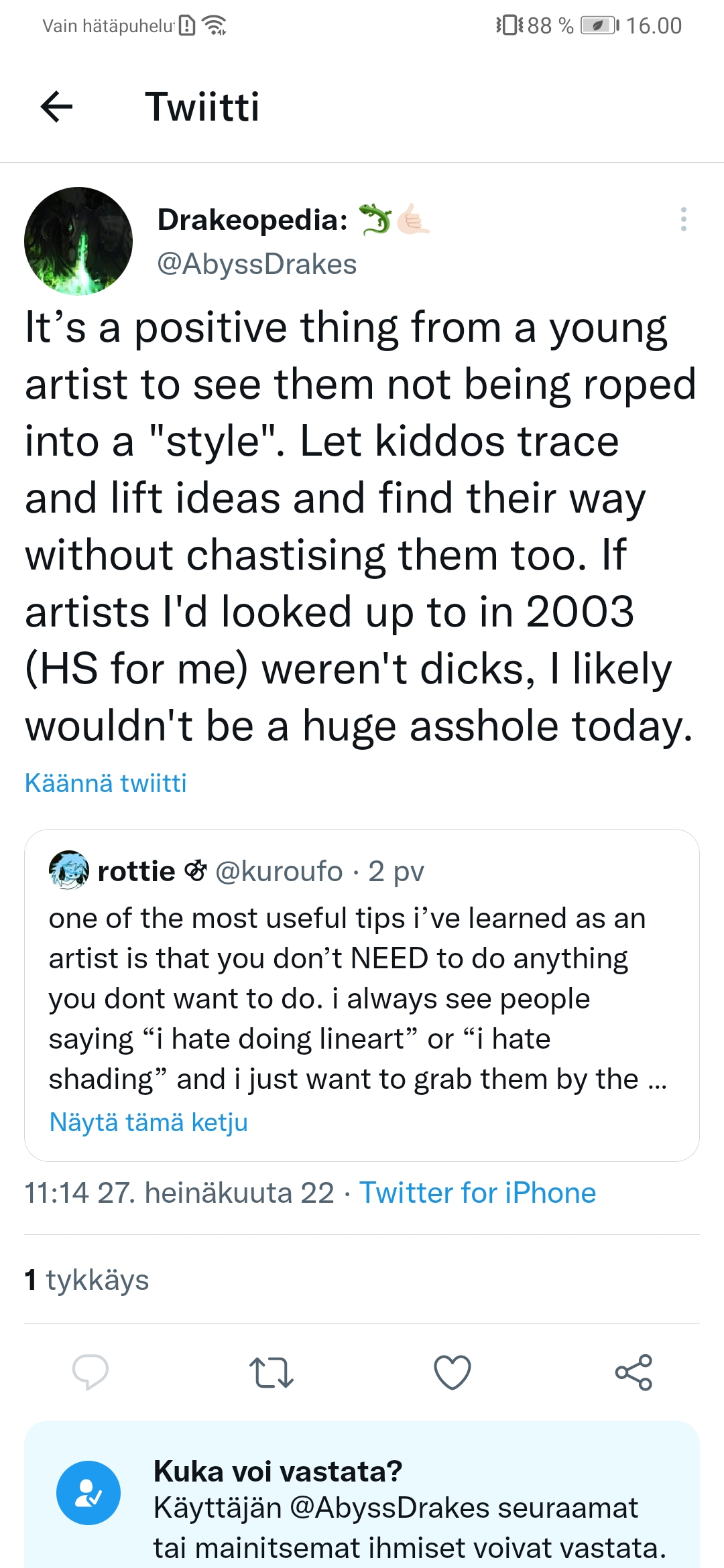The width and height of the screenshot is (724, 1568).
Task: View the 1 tykkäys likes list
Action: (x=86, y=1279)
